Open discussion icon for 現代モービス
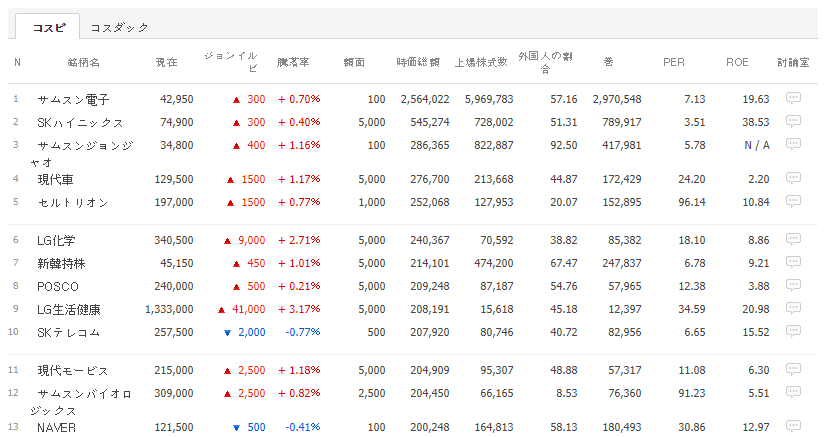This screenshot has width=828, height=437. pyautogui.click(x=793, y=371)
